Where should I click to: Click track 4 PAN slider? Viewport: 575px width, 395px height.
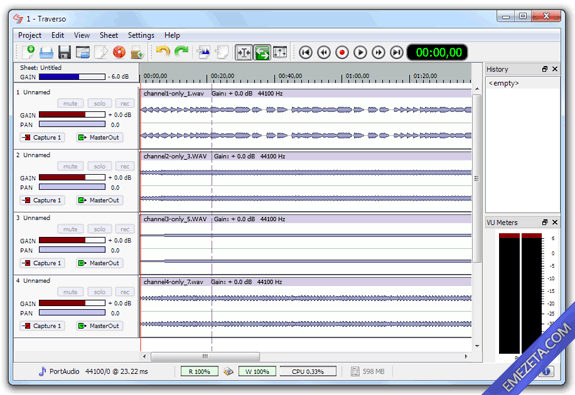click(x=72, y=313)
